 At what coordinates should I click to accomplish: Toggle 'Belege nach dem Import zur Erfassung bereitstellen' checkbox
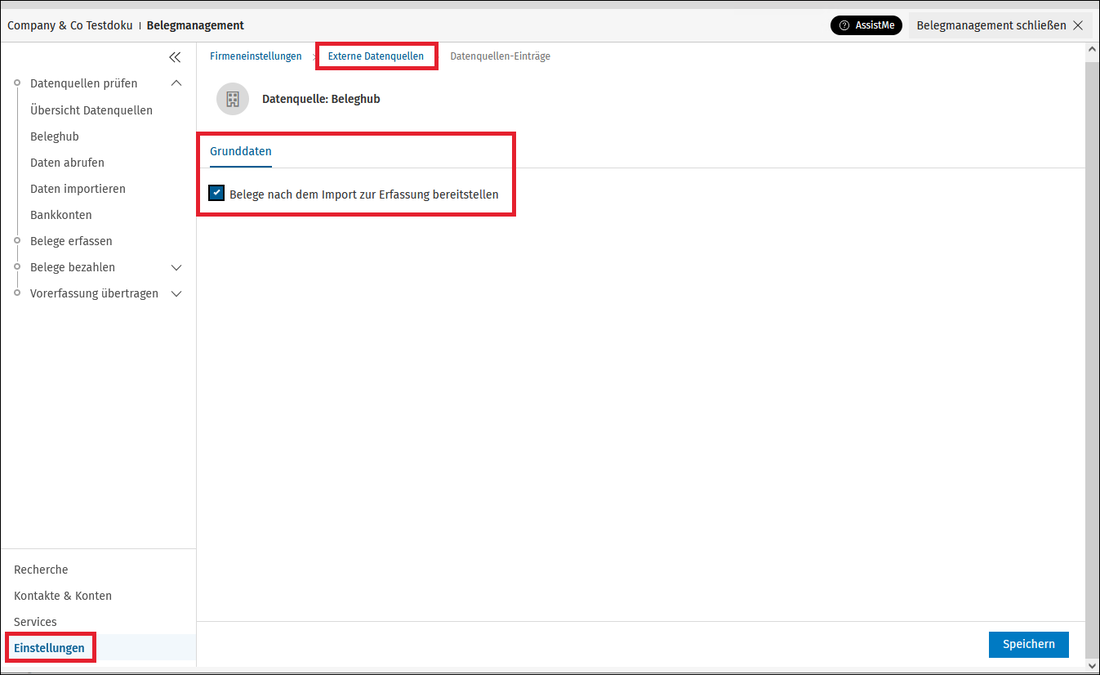tap(217, 194)
